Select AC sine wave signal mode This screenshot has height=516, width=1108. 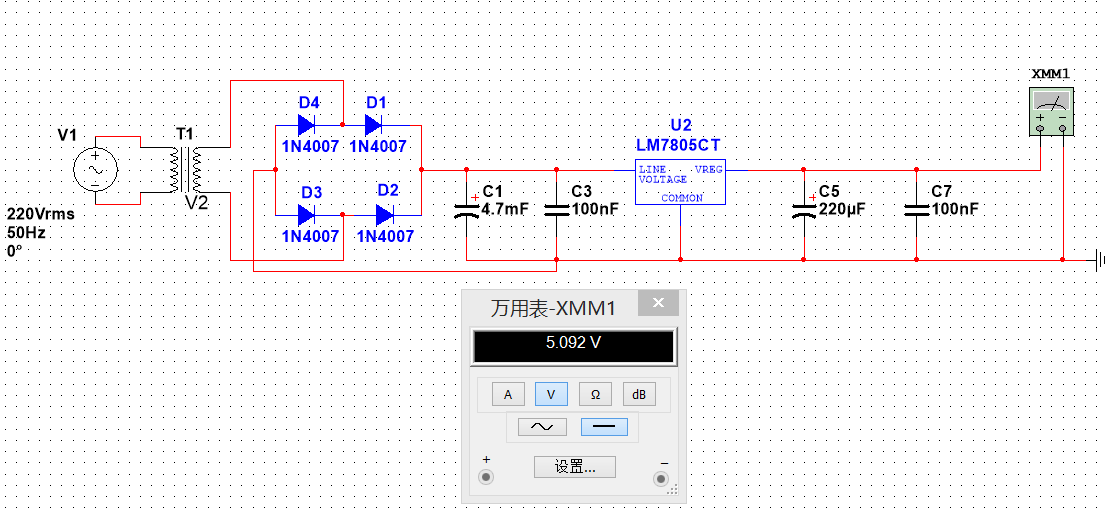[542, 427]
